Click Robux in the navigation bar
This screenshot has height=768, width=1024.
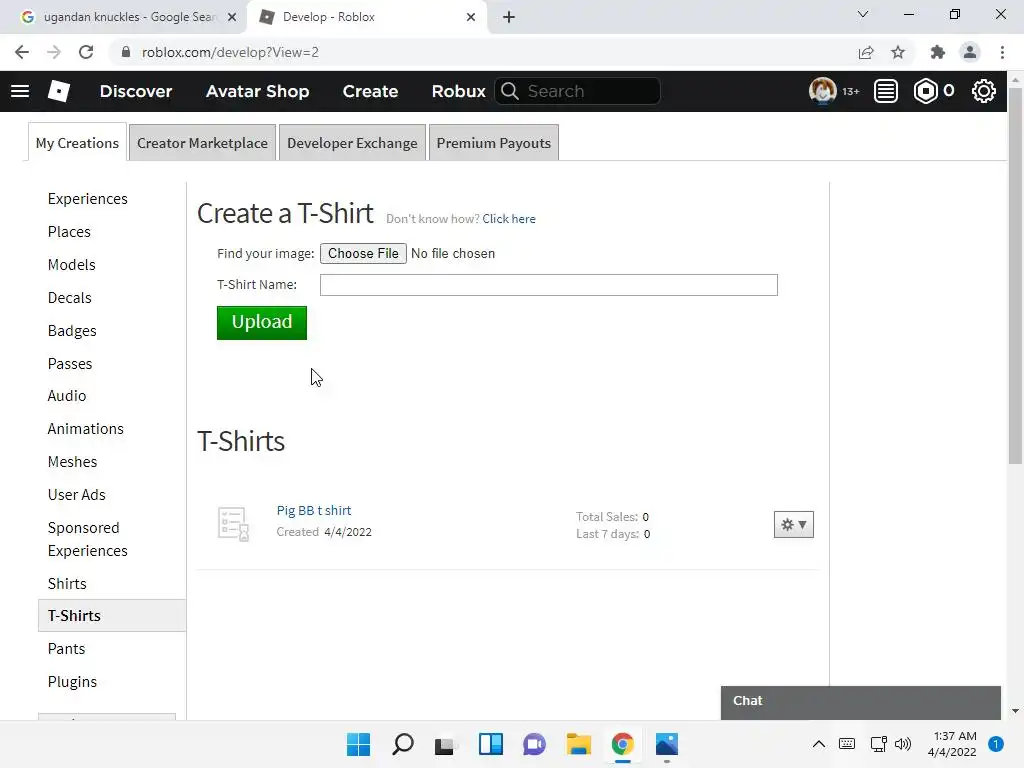(x=458, y=91)
